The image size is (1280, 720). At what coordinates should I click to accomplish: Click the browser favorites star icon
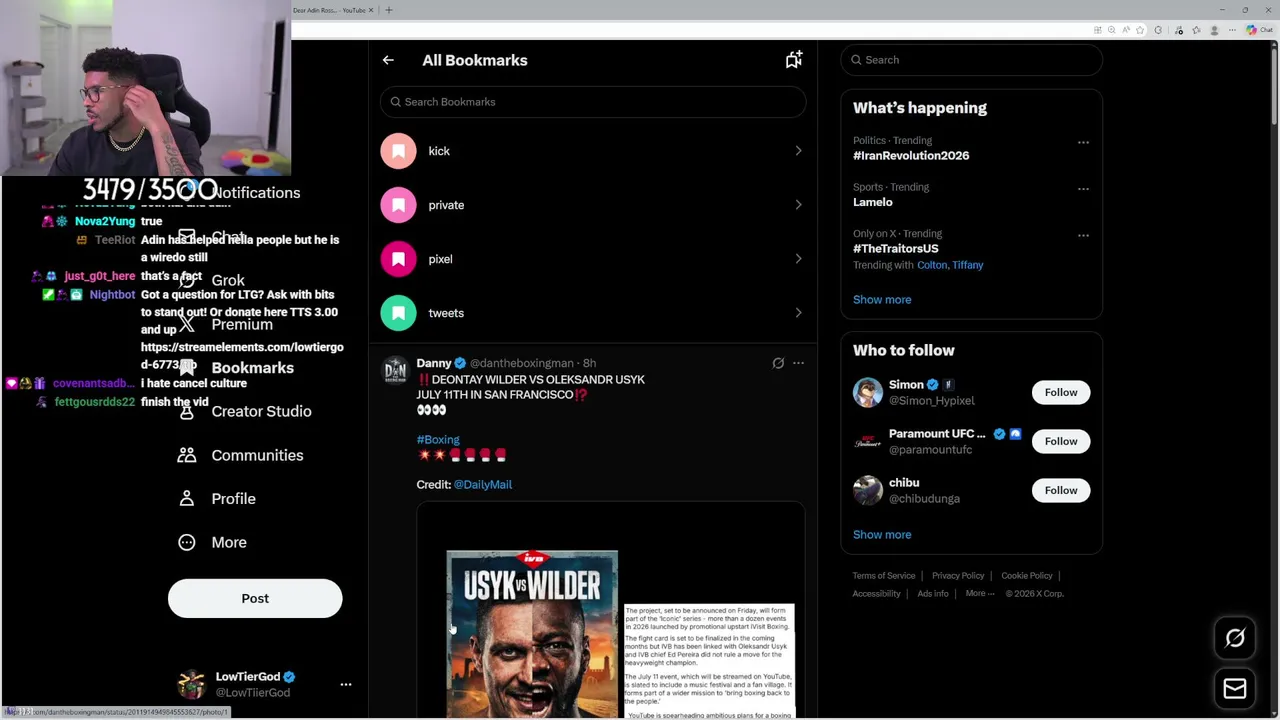[1139, 30]
